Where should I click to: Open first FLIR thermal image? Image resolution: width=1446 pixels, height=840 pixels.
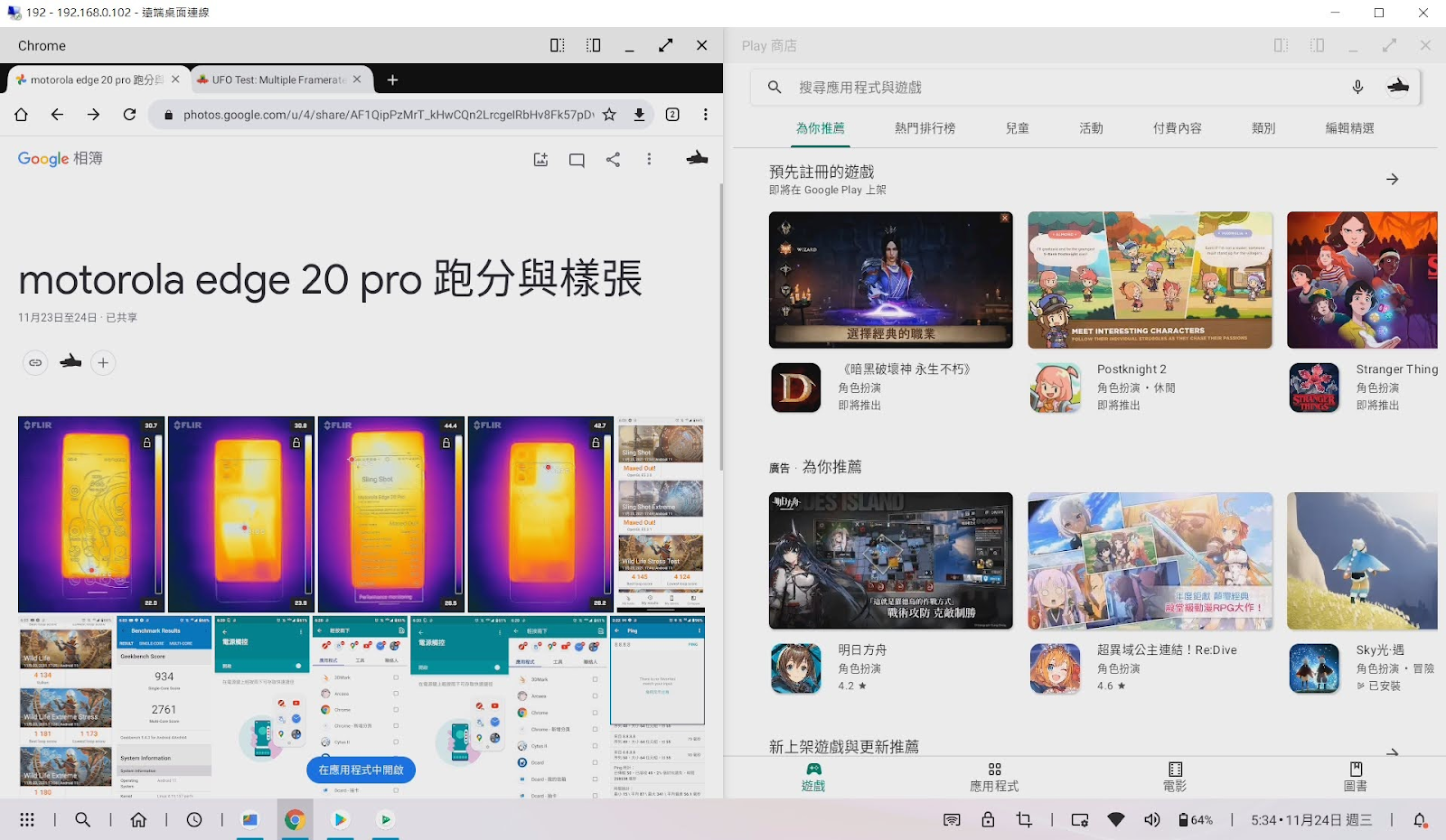point(91,514)
